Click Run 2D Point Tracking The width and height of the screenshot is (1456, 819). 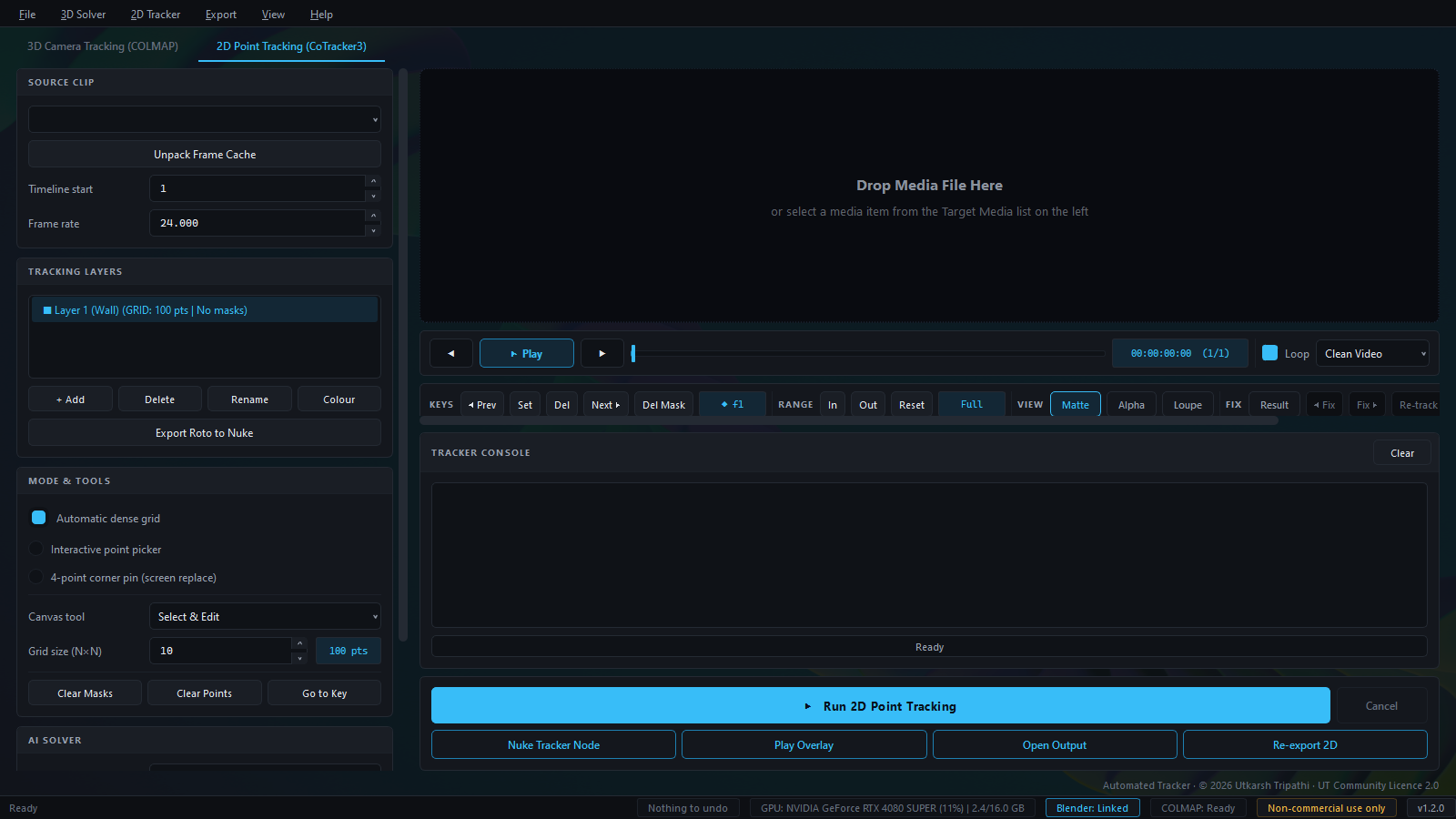pos(881,705)
